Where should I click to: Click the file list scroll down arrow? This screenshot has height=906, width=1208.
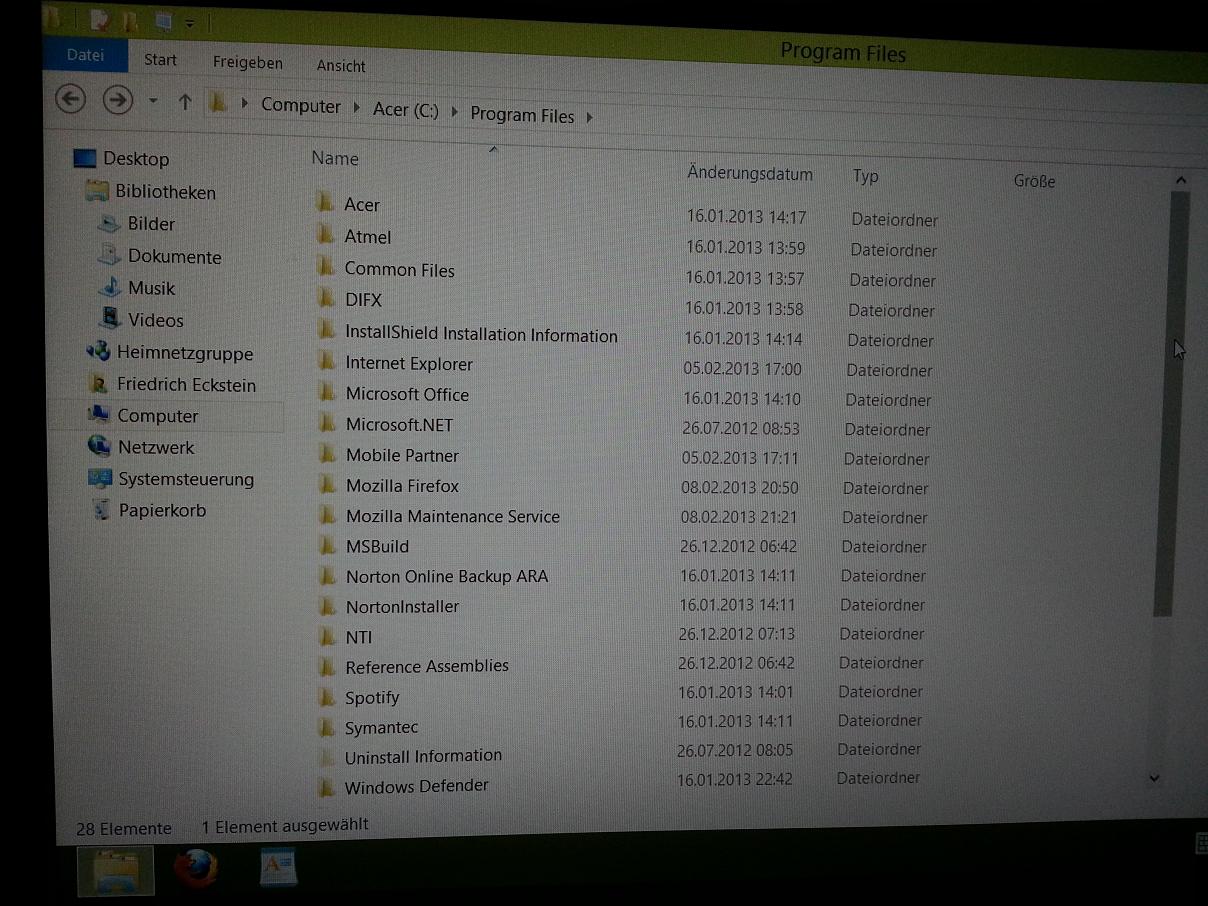(x=1154, y=778)
